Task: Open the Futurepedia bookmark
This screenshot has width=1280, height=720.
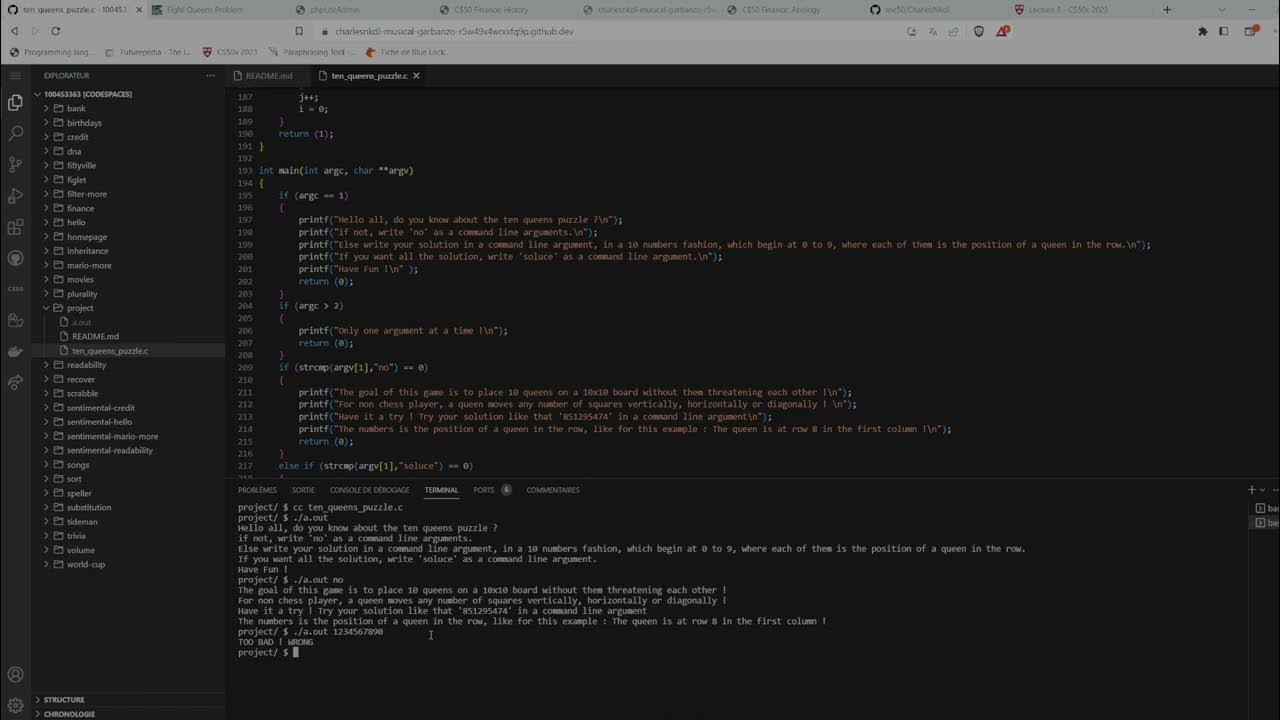Action: click(x=148, y=52)
